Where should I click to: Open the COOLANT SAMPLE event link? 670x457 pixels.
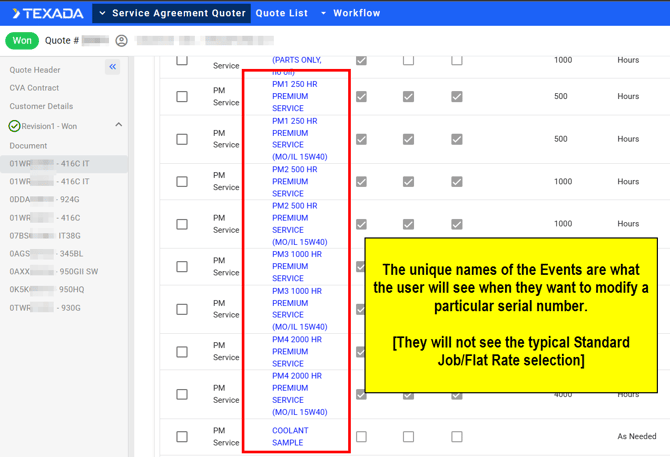point(290,436)
